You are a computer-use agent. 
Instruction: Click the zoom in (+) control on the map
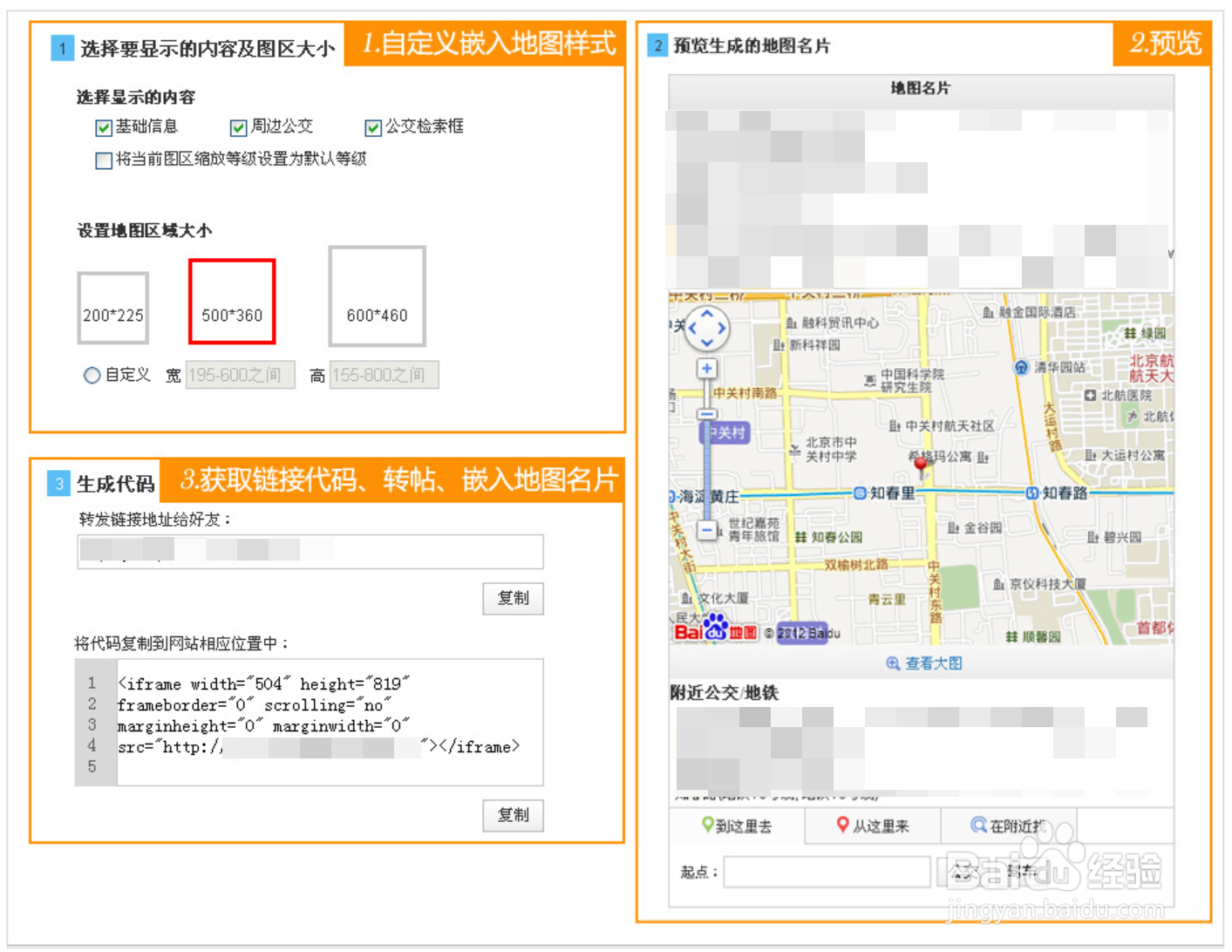(706, 368)
